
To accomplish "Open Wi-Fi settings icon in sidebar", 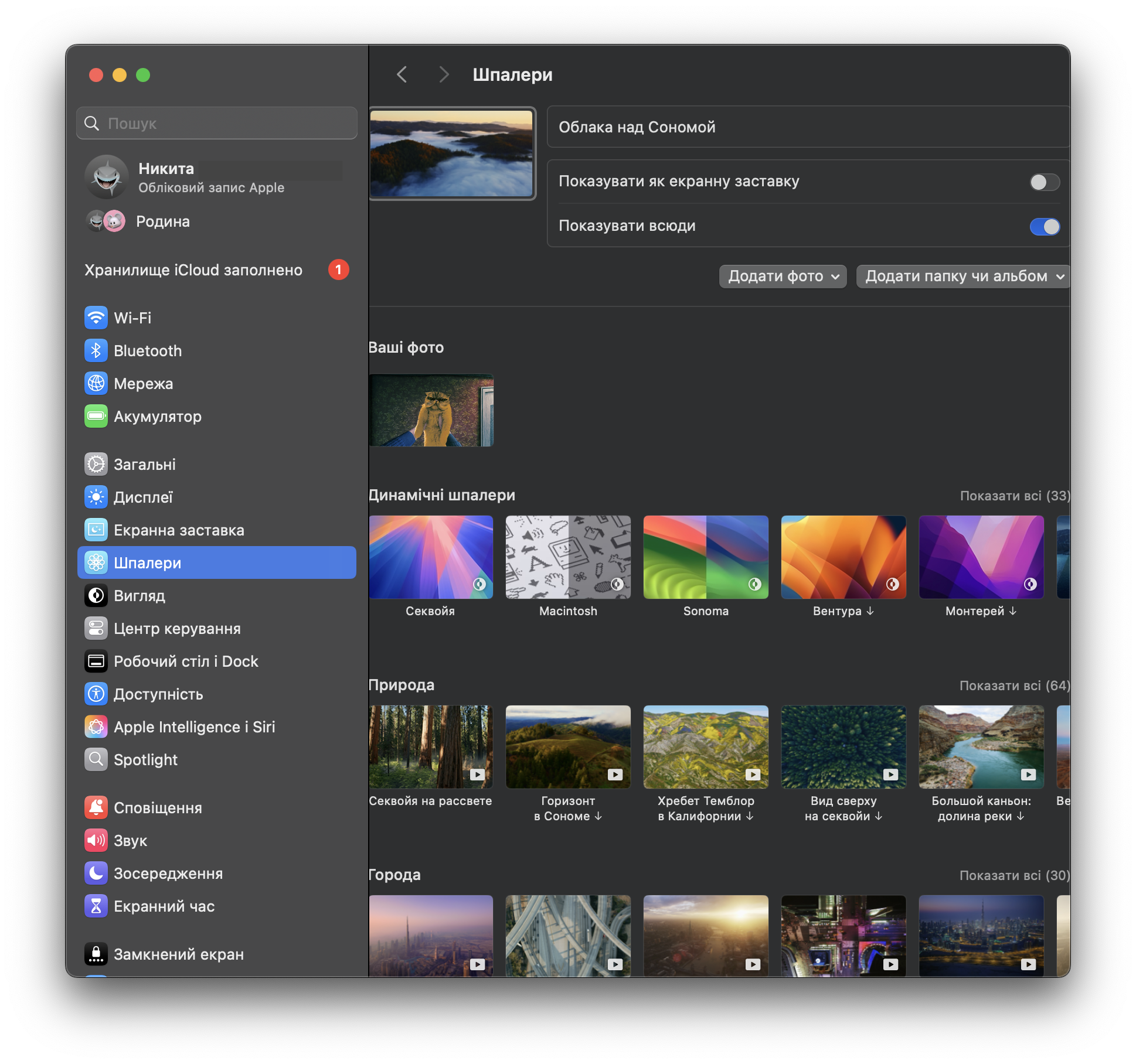I will 96,318.
